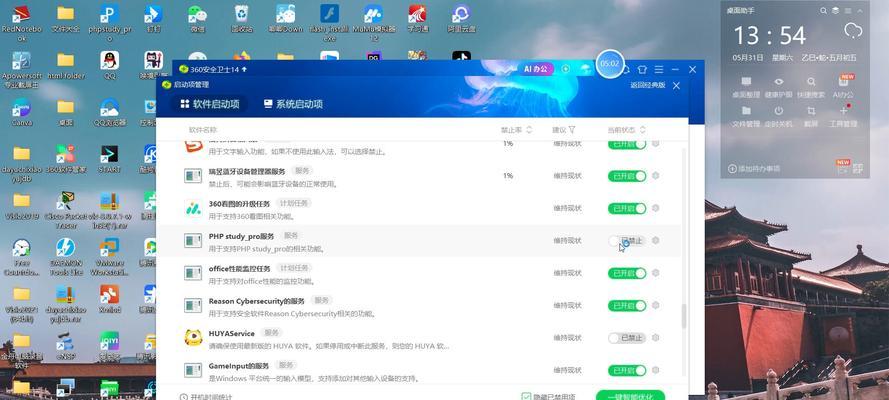This screenshot has width=889, height=400.
Task: Toggle the GameInput的服务 switch
Action: pos(627,371)
